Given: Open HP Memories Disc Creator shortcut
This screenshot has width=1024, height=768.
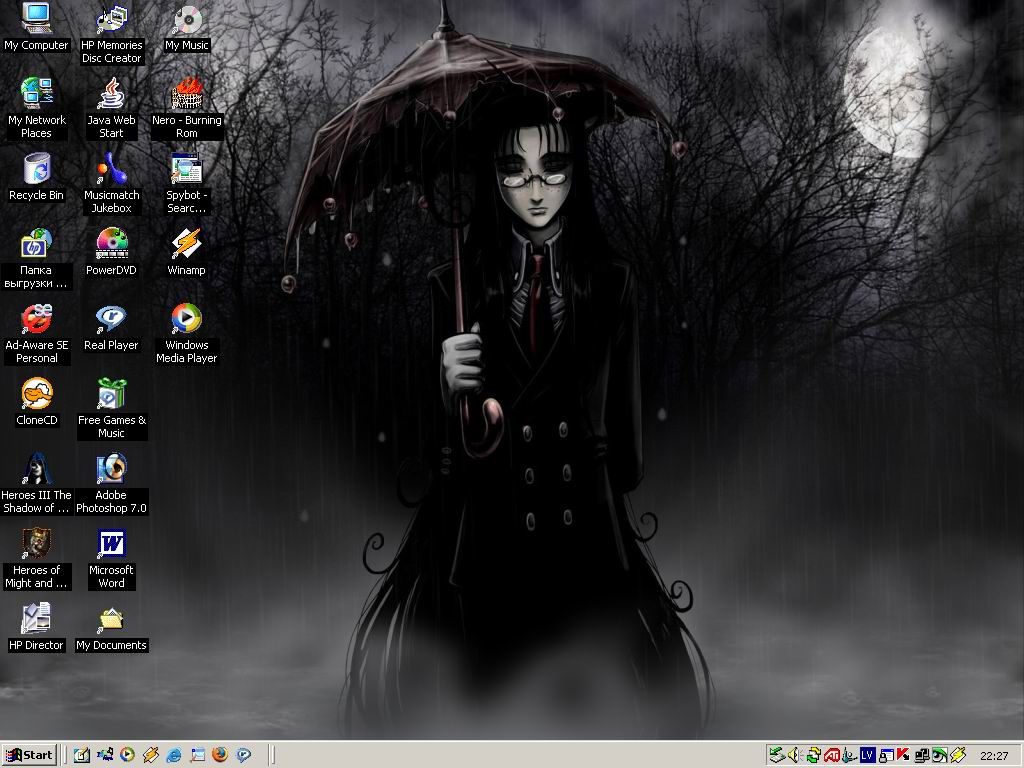Looking at the screenshot, I should [x=112, y=33].
